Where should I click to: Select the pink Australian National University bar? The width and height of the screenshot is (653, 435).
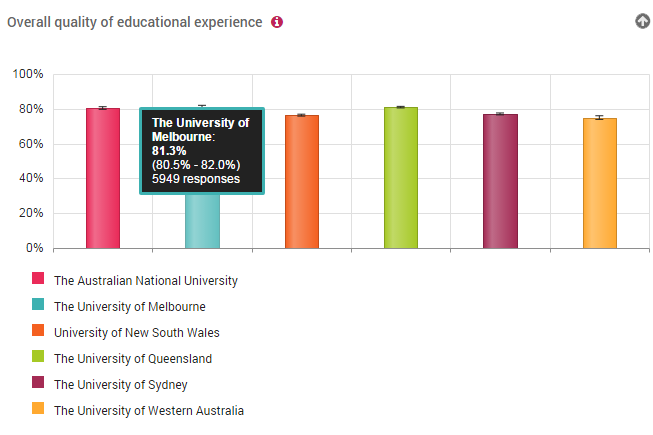click(x=103, y=178)
